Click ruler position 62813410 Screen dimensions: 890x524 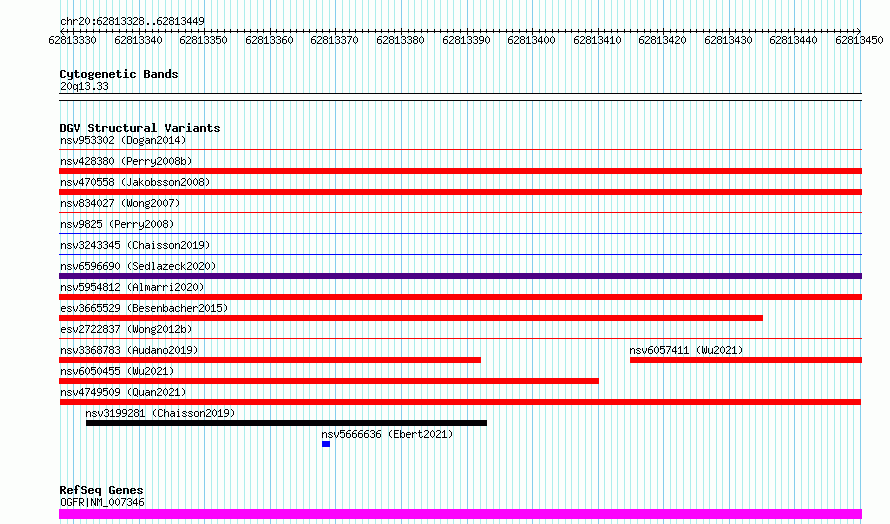click(597, 40)
